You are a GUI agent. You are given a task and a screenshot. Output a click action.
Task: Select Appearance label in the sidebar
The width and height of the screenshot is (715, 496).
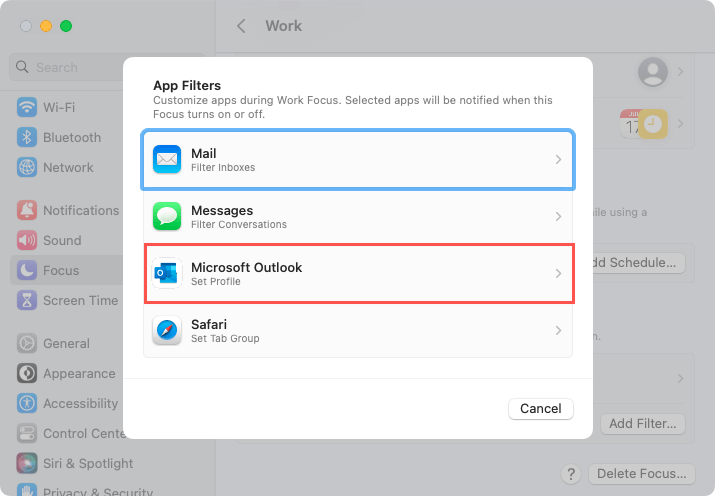(79, 373)
